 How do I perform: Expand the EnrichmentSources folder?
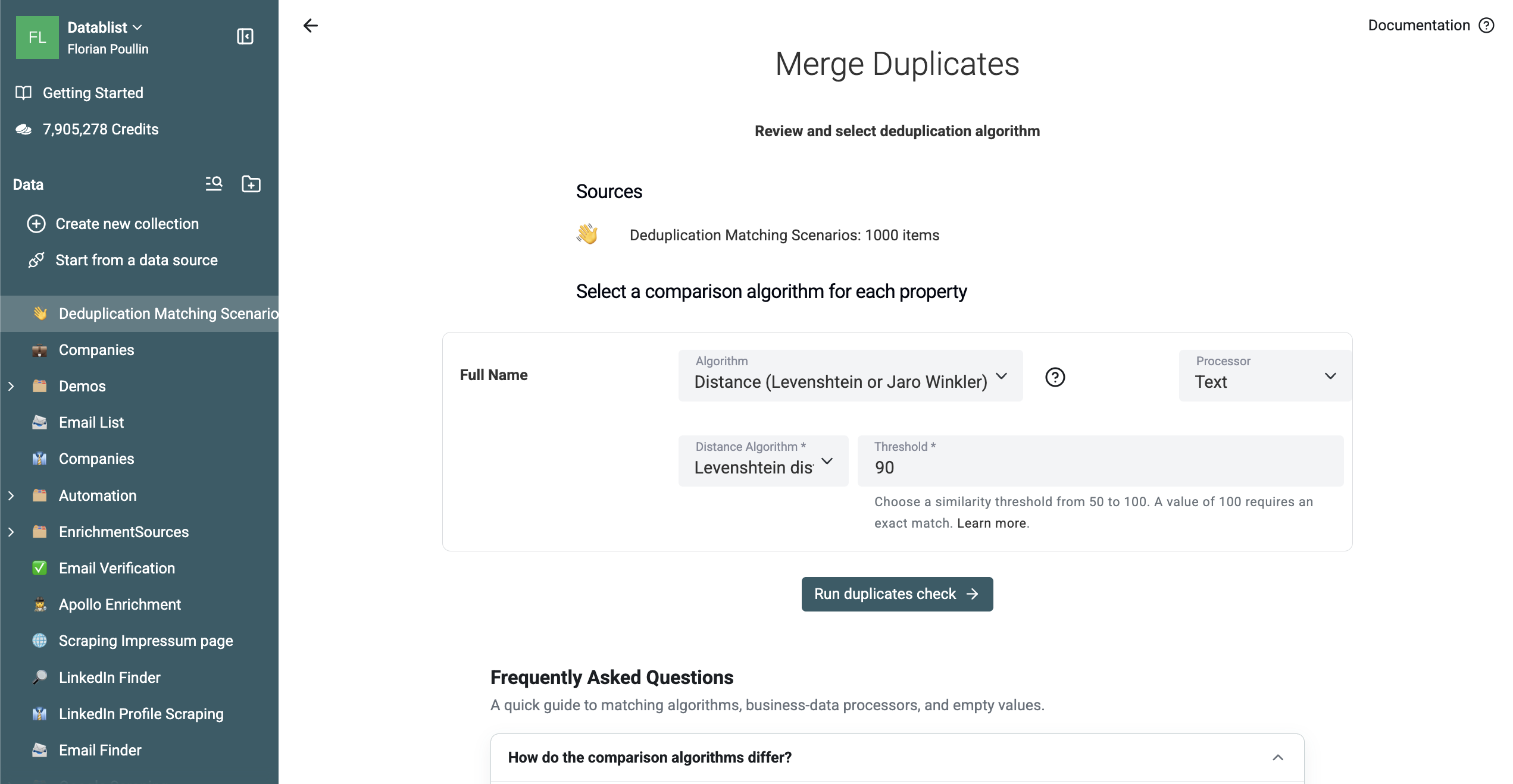click(11, 532)
